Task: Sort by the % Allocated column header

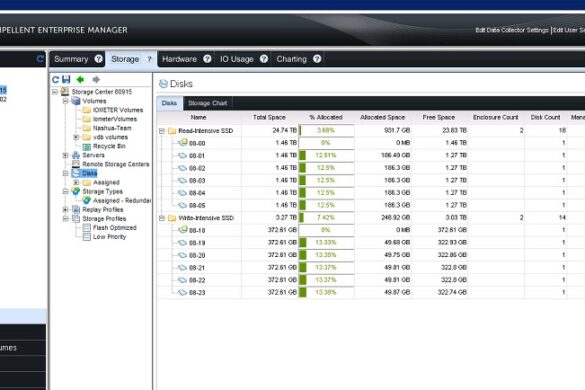Action: 326,117
